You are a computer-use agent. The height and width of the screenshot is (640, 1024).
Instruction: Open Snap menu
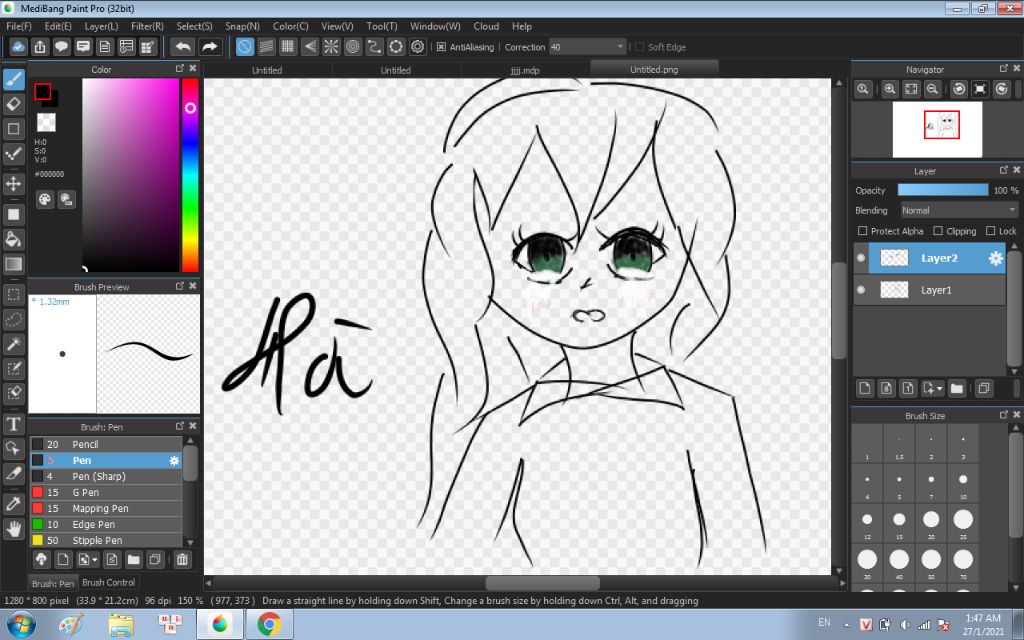coord(242,26)
